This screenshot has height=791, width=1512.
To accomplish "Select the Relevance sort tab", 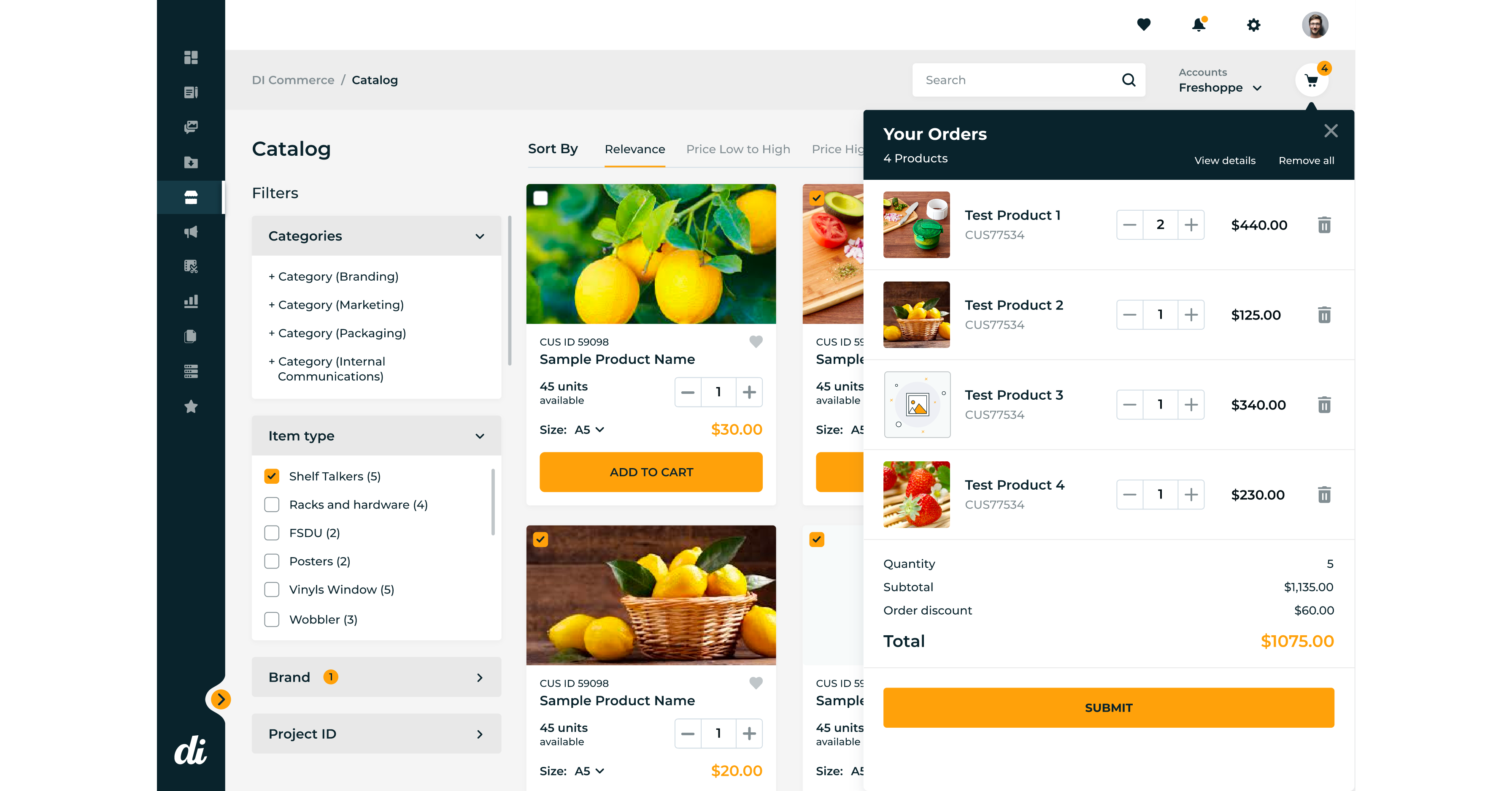I will tap(634, 149).
